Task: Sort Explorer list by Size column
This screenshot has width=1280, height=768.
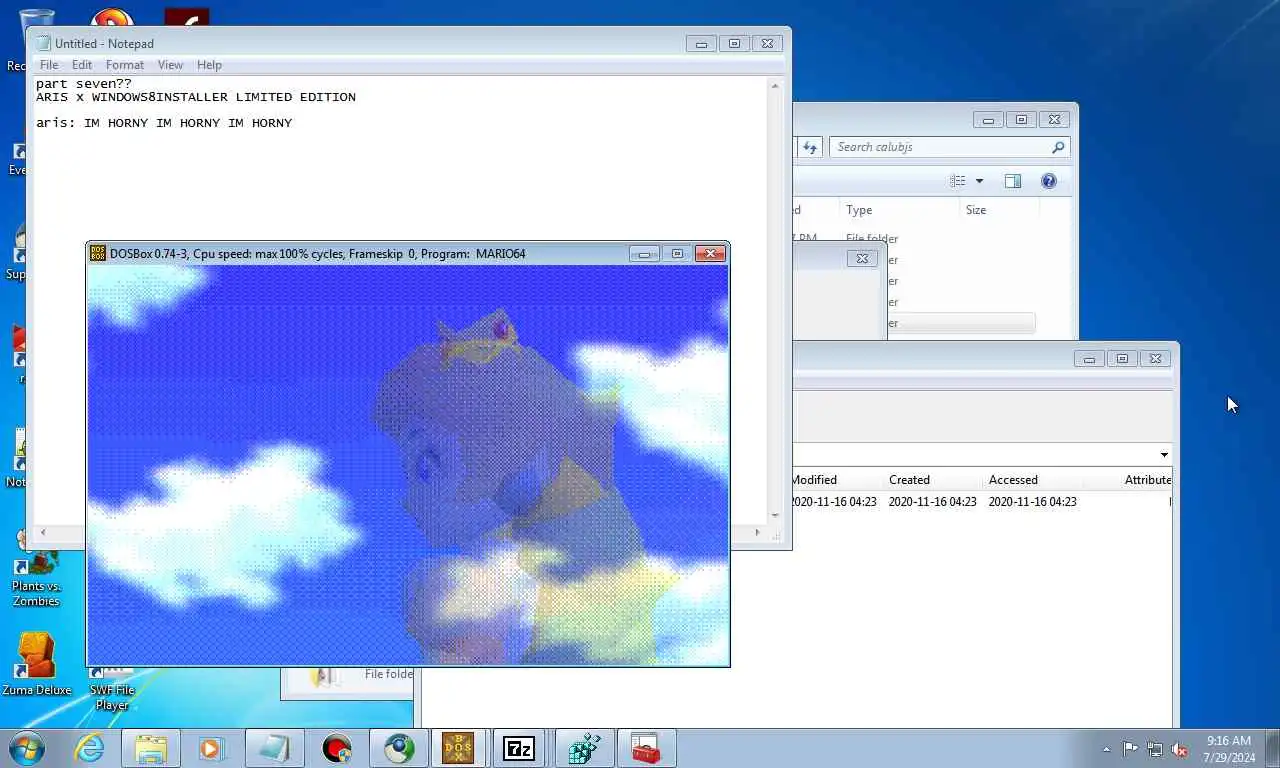Action: point(999,210)
